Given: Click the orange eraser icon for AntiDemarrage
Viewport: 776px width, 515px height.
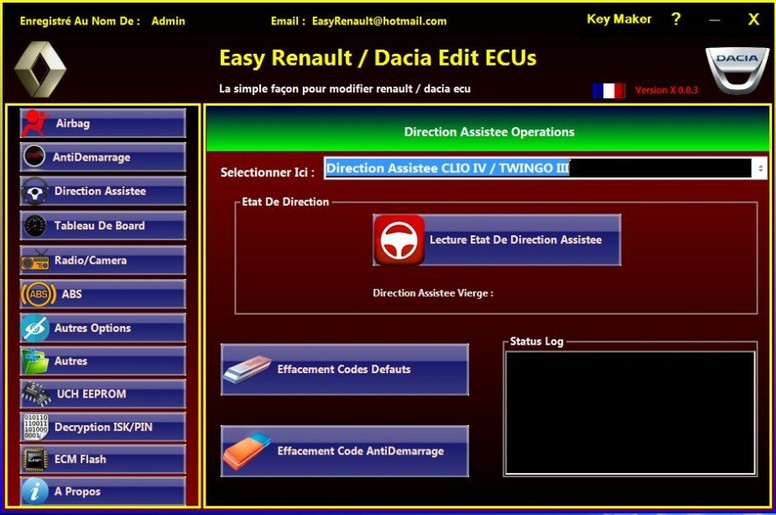Looking at the screenshot, I should click(247, 451).
